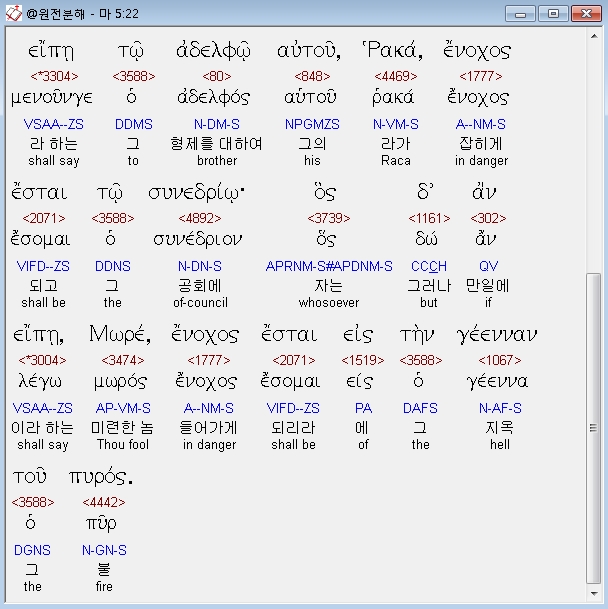Click the parsing code AP-VM-S
608x609 pixels.
tap(123, 408)
